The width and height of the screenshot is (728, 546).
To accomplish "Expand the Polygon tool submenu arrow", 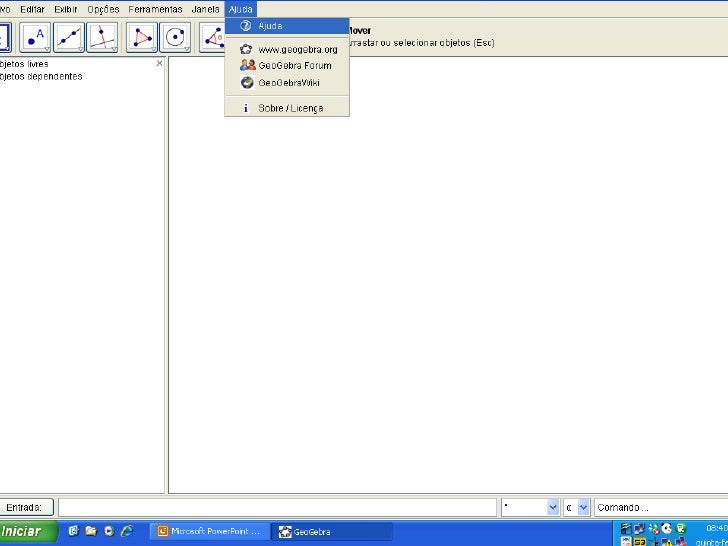I will pos(153,49).
